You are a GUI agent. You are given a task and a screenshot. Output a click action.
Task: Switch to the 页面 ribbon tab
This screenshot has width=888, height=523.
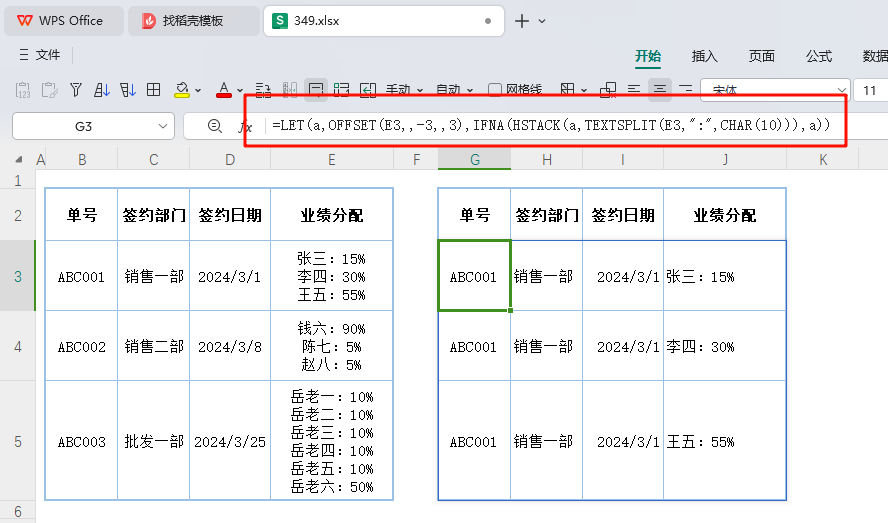pos(762,56)
